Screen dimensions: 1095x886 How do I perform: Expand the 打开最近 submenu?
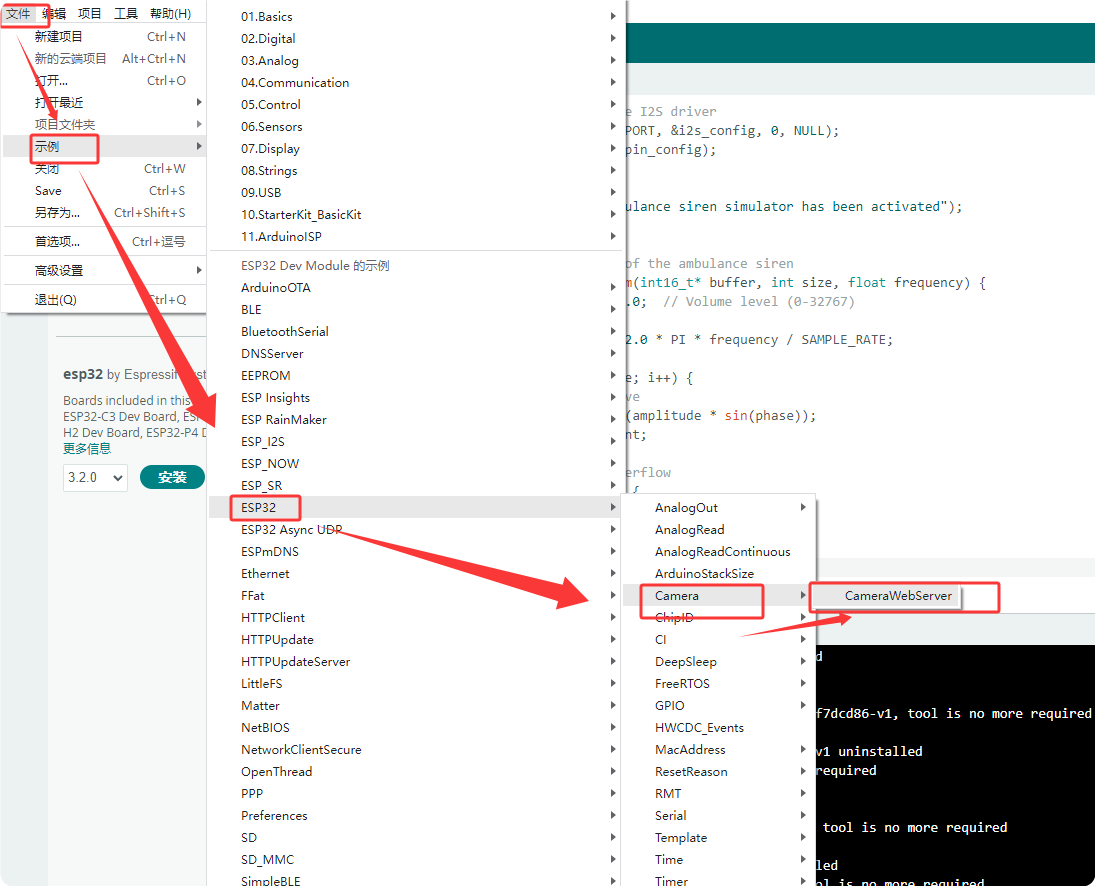click(x=105, y=103)
